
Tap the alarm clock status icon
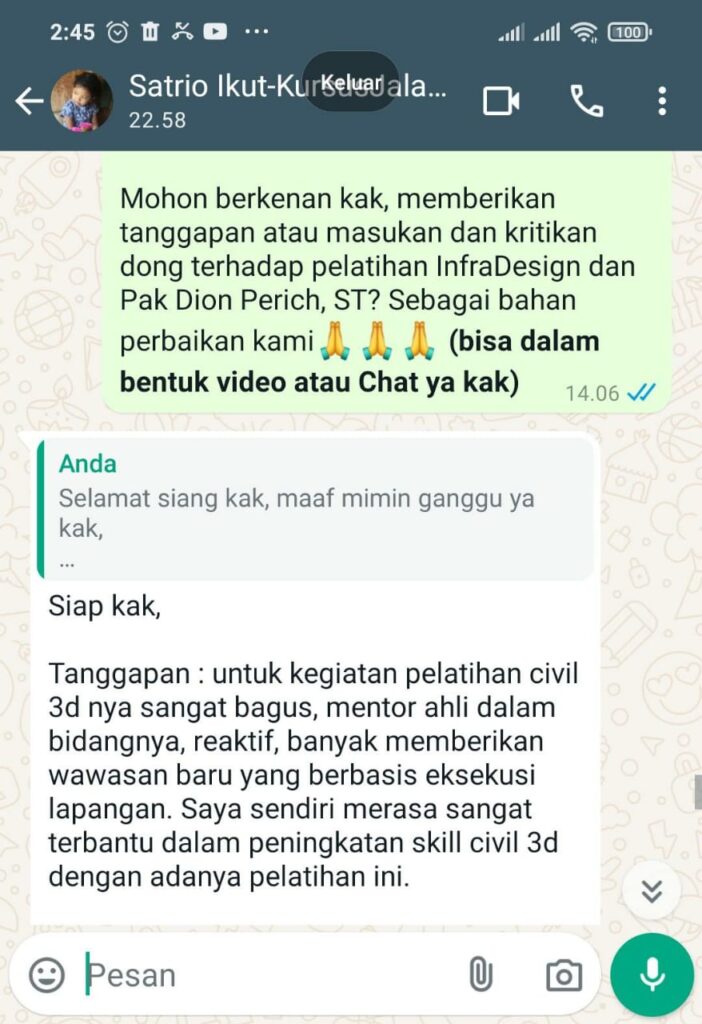point(118,31)
